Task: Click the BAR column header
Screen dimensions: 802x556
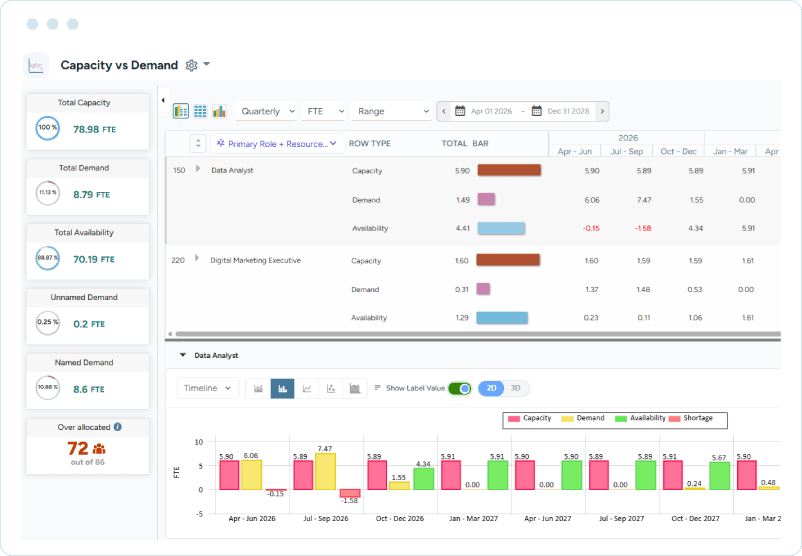Action: point(480,144)
